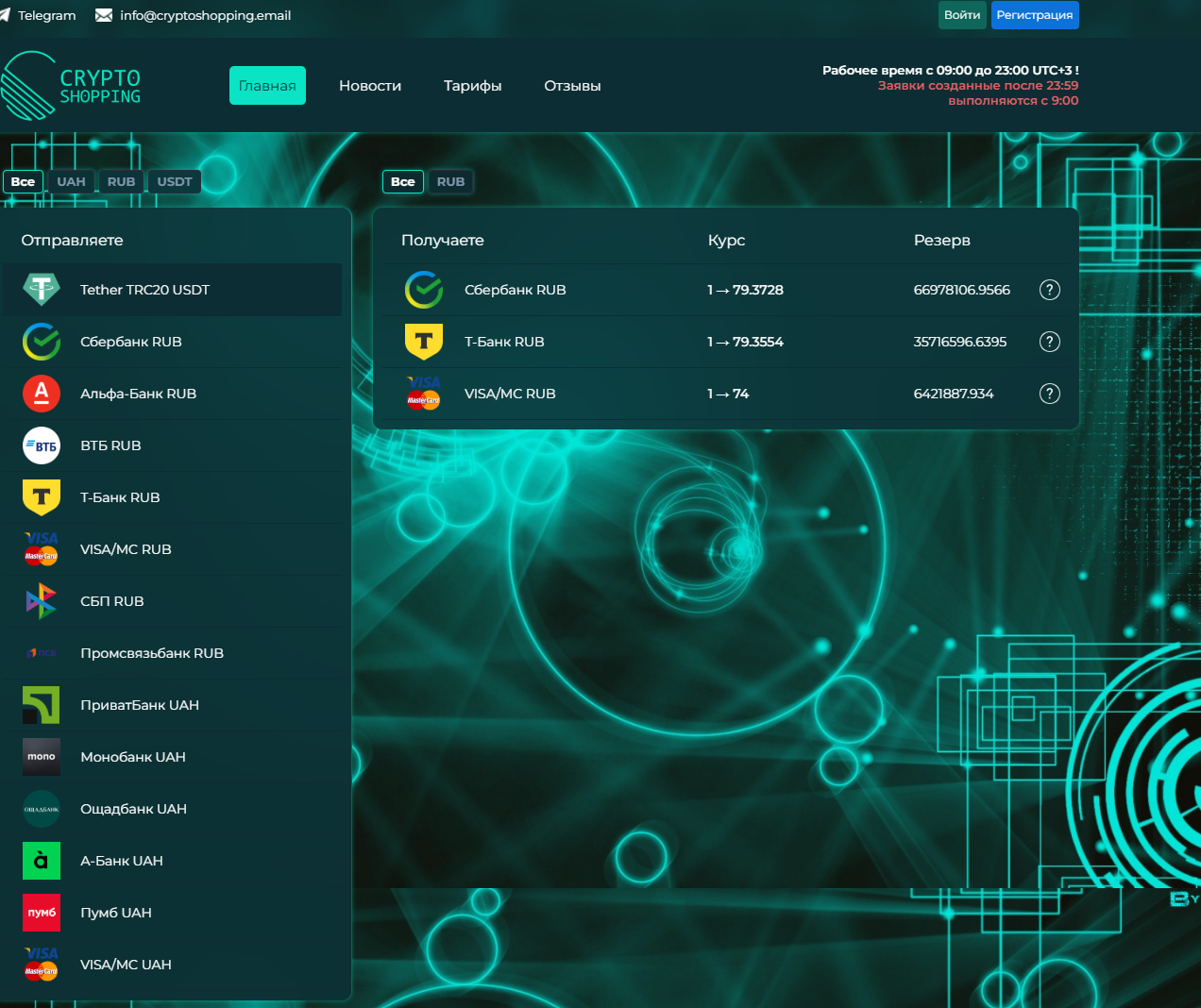Select Пумб UAH text
Viewport: 1201px width, 1008px height.
tap(116, 913)
